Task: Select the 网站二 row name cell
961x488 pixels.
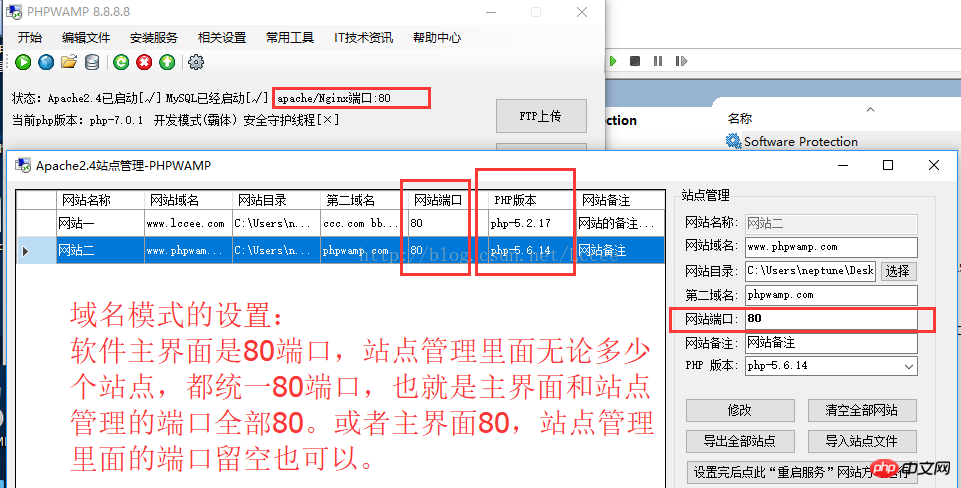Action: pyautogui.click(x=101, y=250)
